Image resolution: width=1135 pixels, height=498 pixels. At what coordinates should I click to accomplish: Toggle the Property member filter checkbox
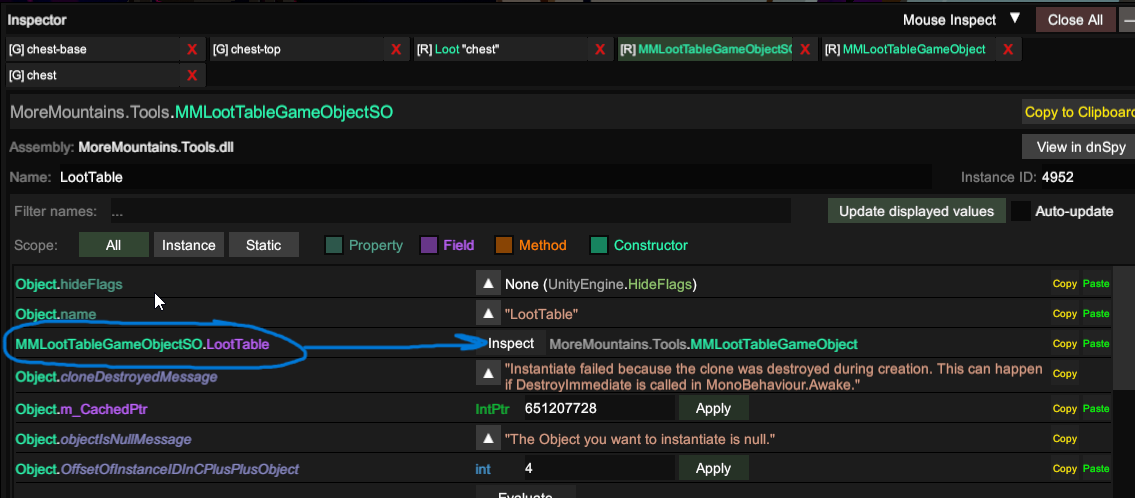pyautogui.click(x=334, y=245)
